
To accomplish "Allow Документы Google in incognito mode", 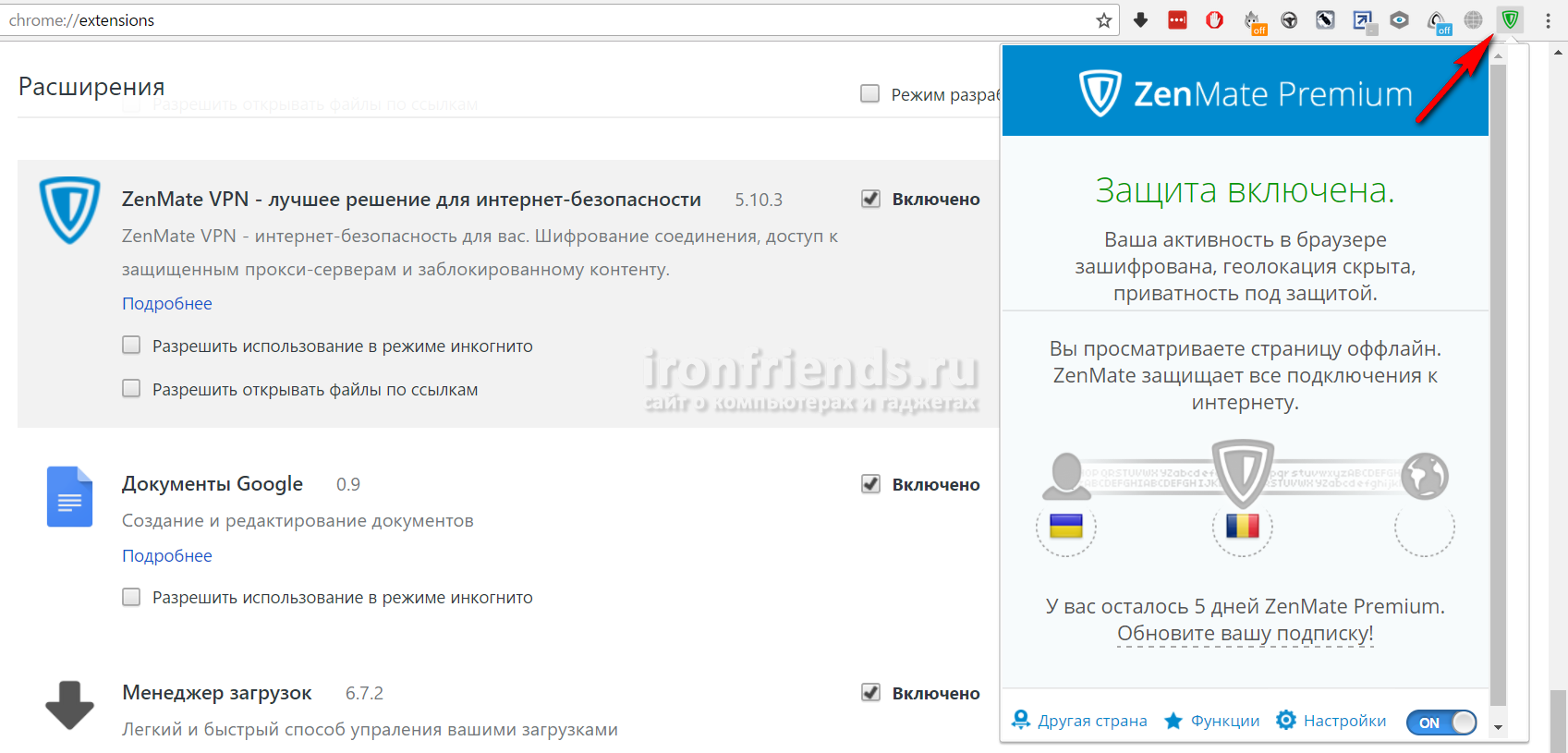I will 131,597.
